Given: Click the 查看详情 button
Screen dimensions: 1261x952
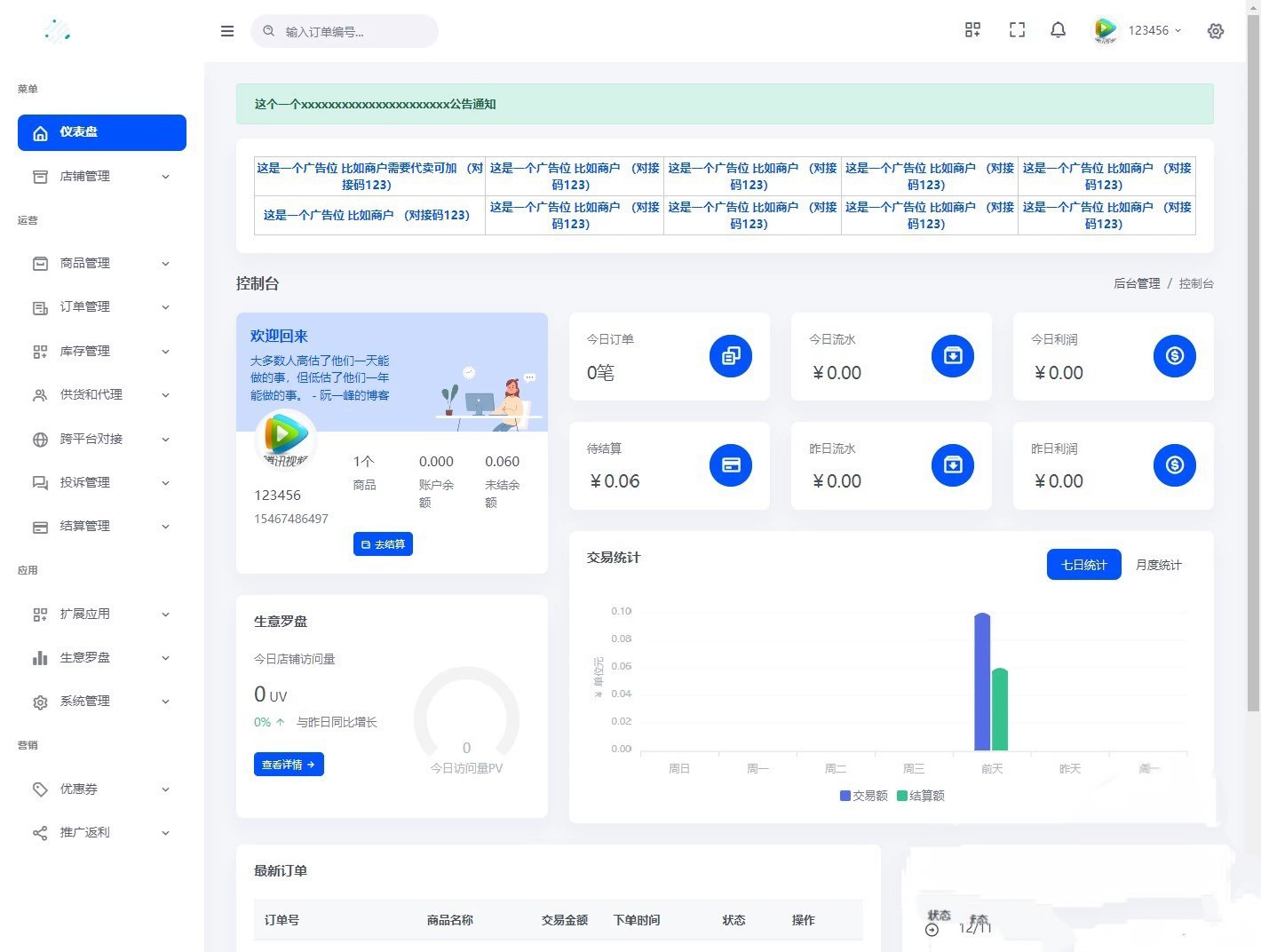Looking at the screenshot, I should pyautogui.click(x=289, y=765).
